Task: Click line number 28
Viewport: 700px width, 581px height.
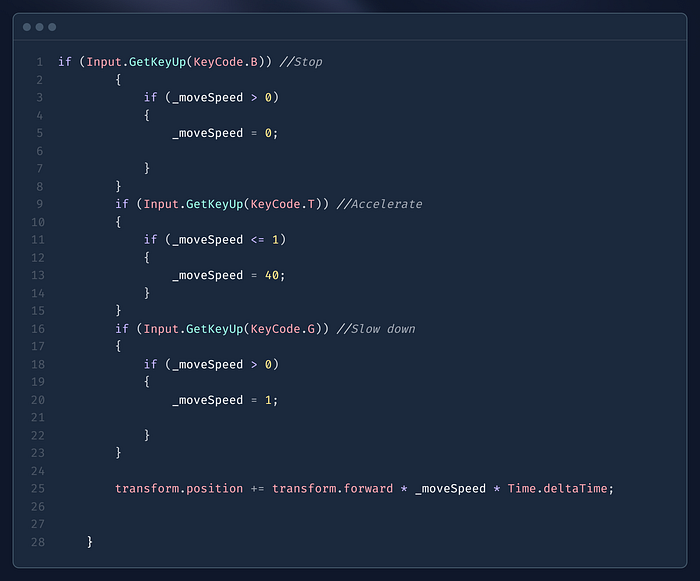Action: point(38,542)
